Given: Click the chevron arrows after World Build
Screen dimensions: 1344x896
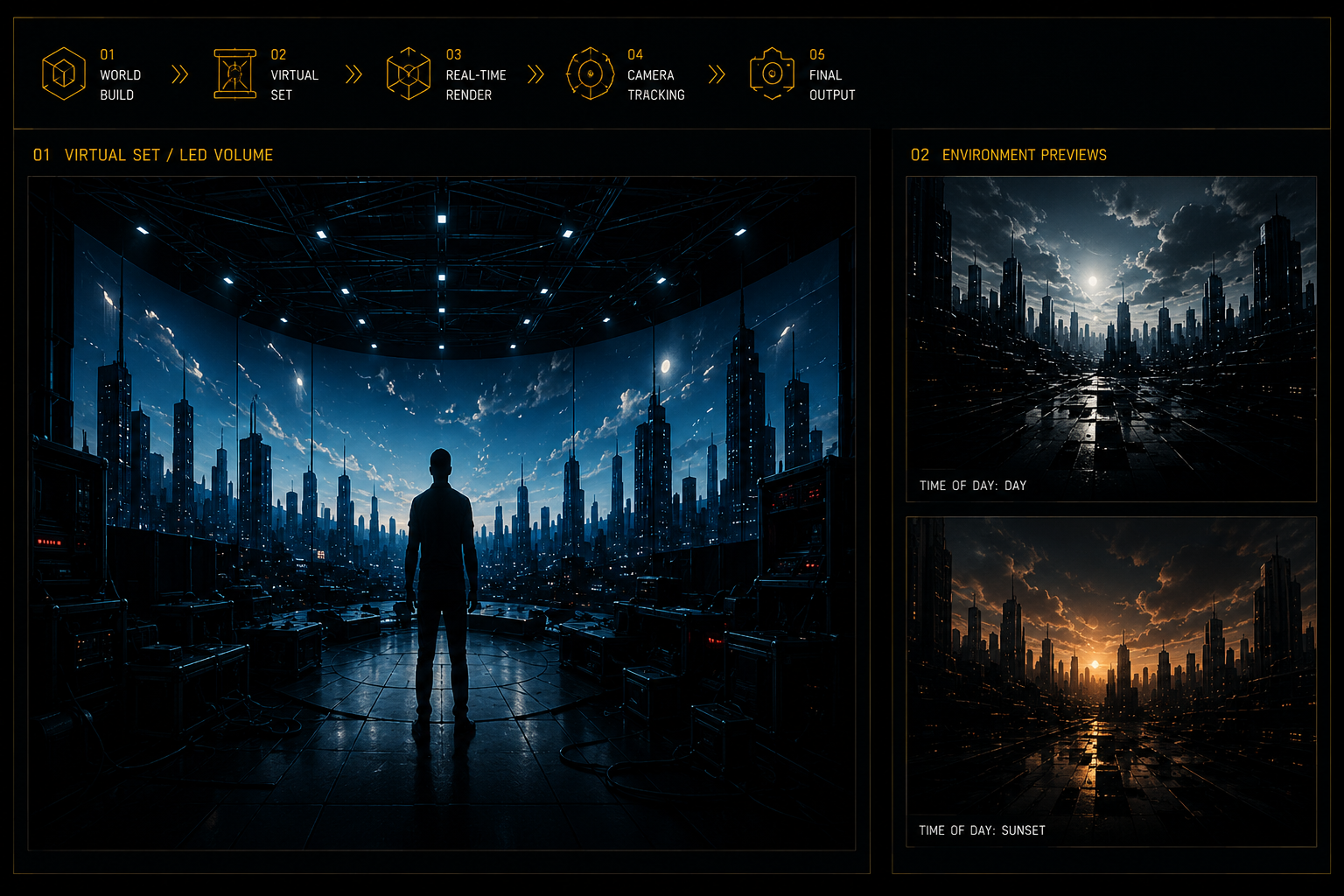Looking at the screenshot, I should (180, 74).
